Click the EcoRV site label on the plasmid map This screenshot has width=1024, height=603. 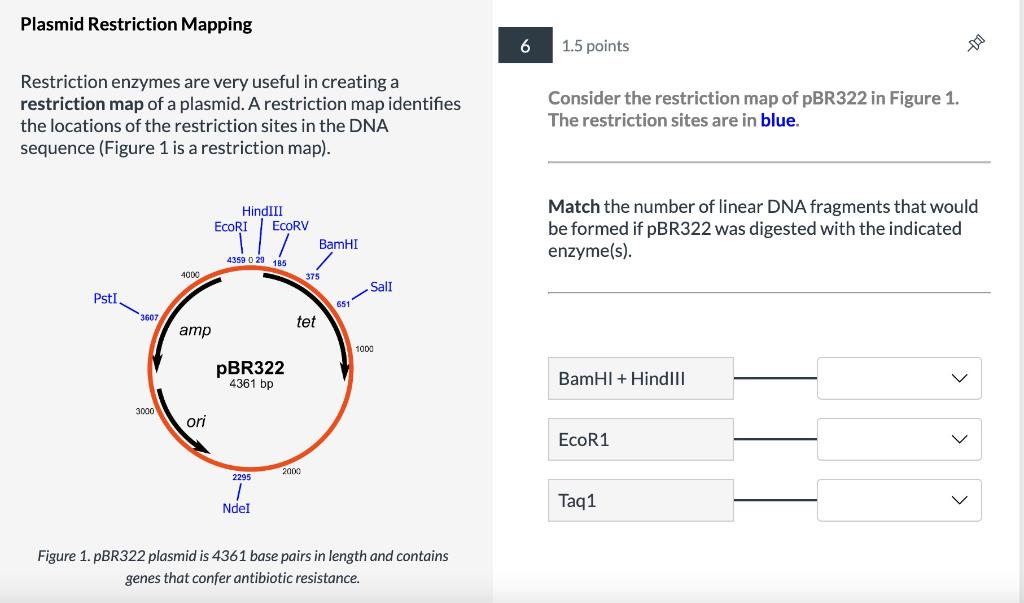pos(292,228)
